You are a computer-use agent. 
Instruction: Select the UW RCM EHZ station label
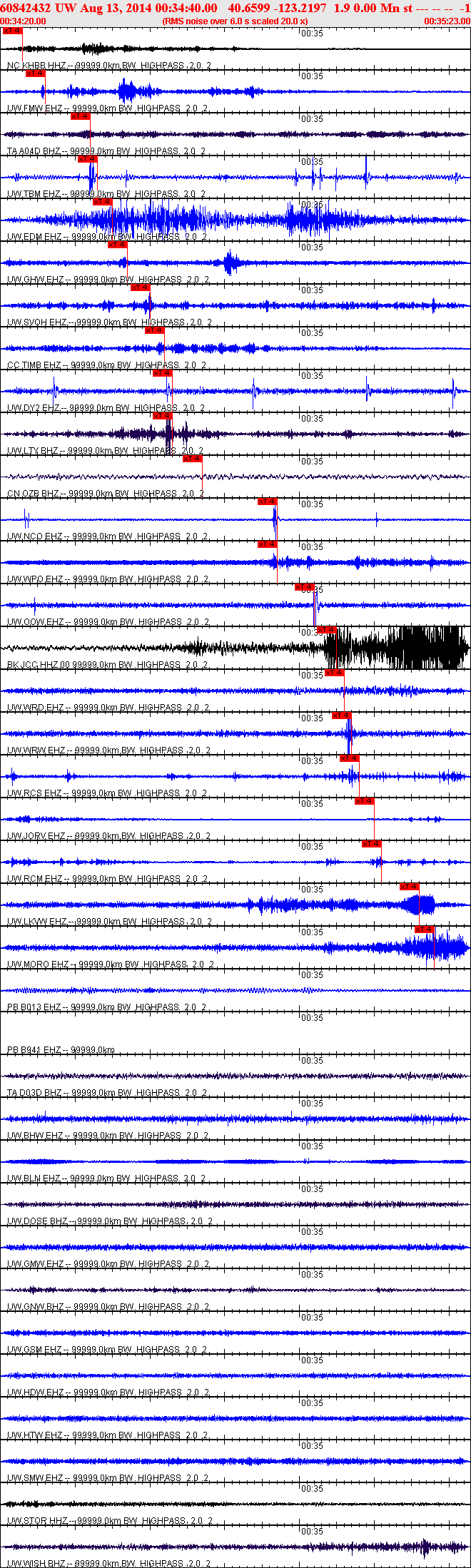pyautogui.click(x=108, y=879)
